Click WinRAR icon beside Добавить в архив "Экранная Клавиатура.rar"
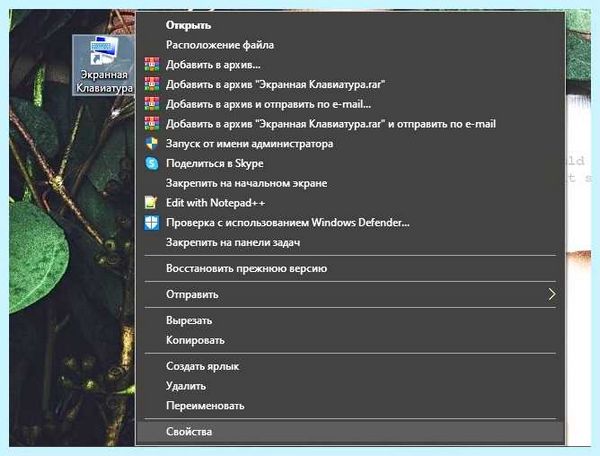Image resolution: width=600 pixels, height=456 pixels. [x=152, y=84]
